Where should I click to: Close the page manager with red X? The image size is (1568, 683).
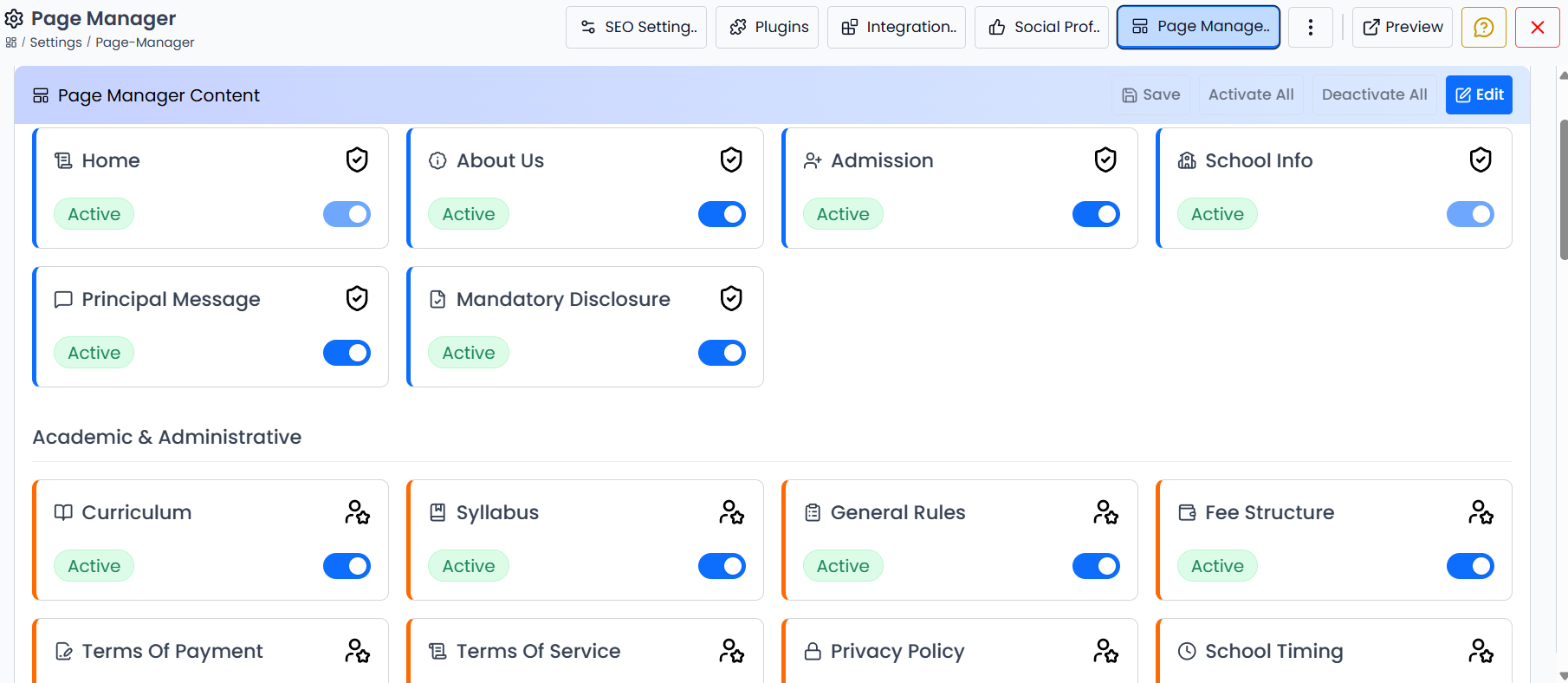coord(1538,27)
